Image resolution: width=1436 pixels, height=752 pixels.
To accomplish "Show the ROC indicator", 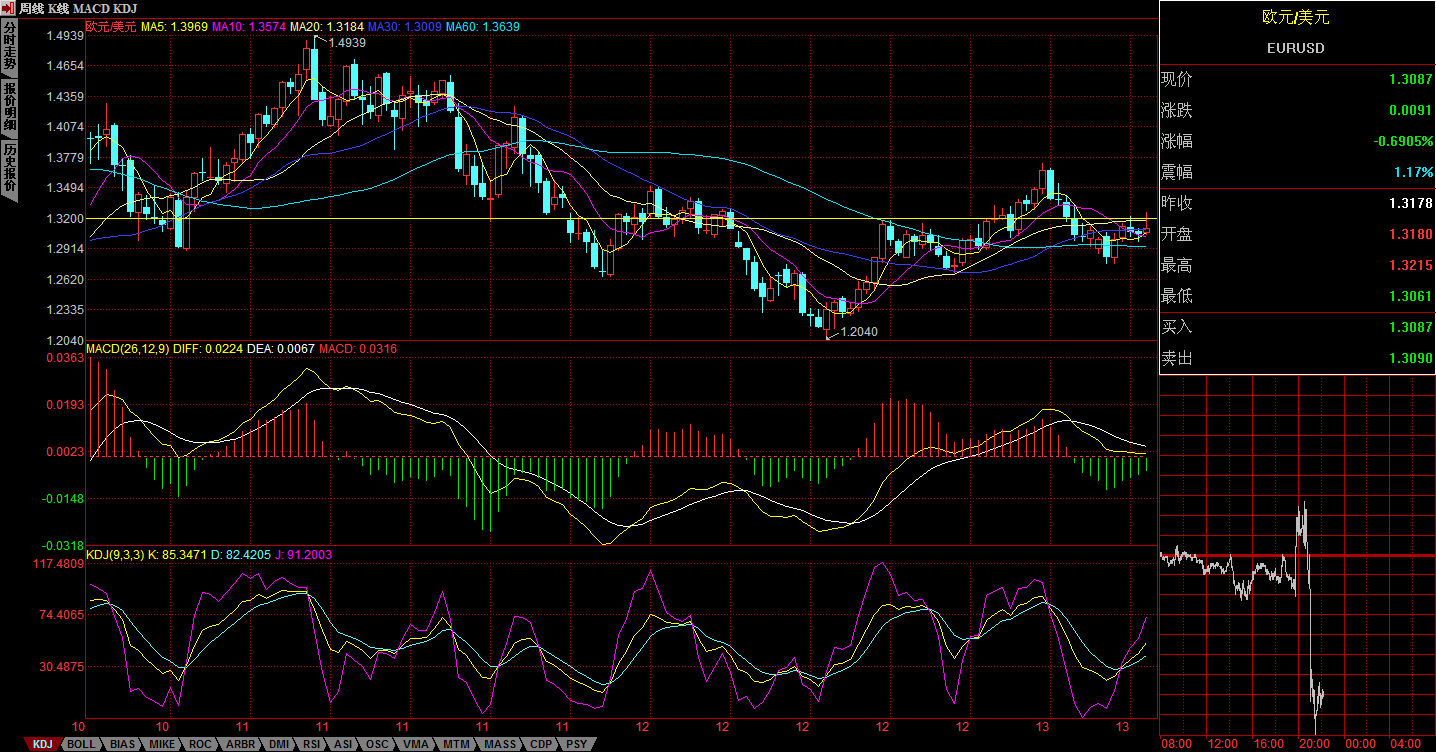I will [200, 744].
